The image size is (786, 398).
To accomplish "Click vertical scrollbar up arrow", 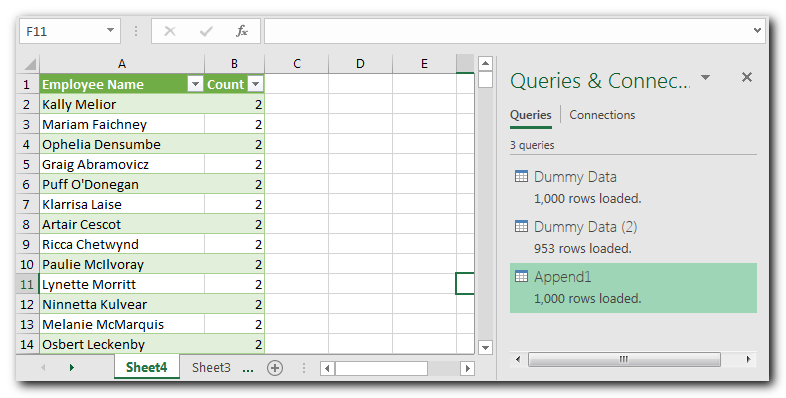I will pyautogui.click(x=485, y=64).
